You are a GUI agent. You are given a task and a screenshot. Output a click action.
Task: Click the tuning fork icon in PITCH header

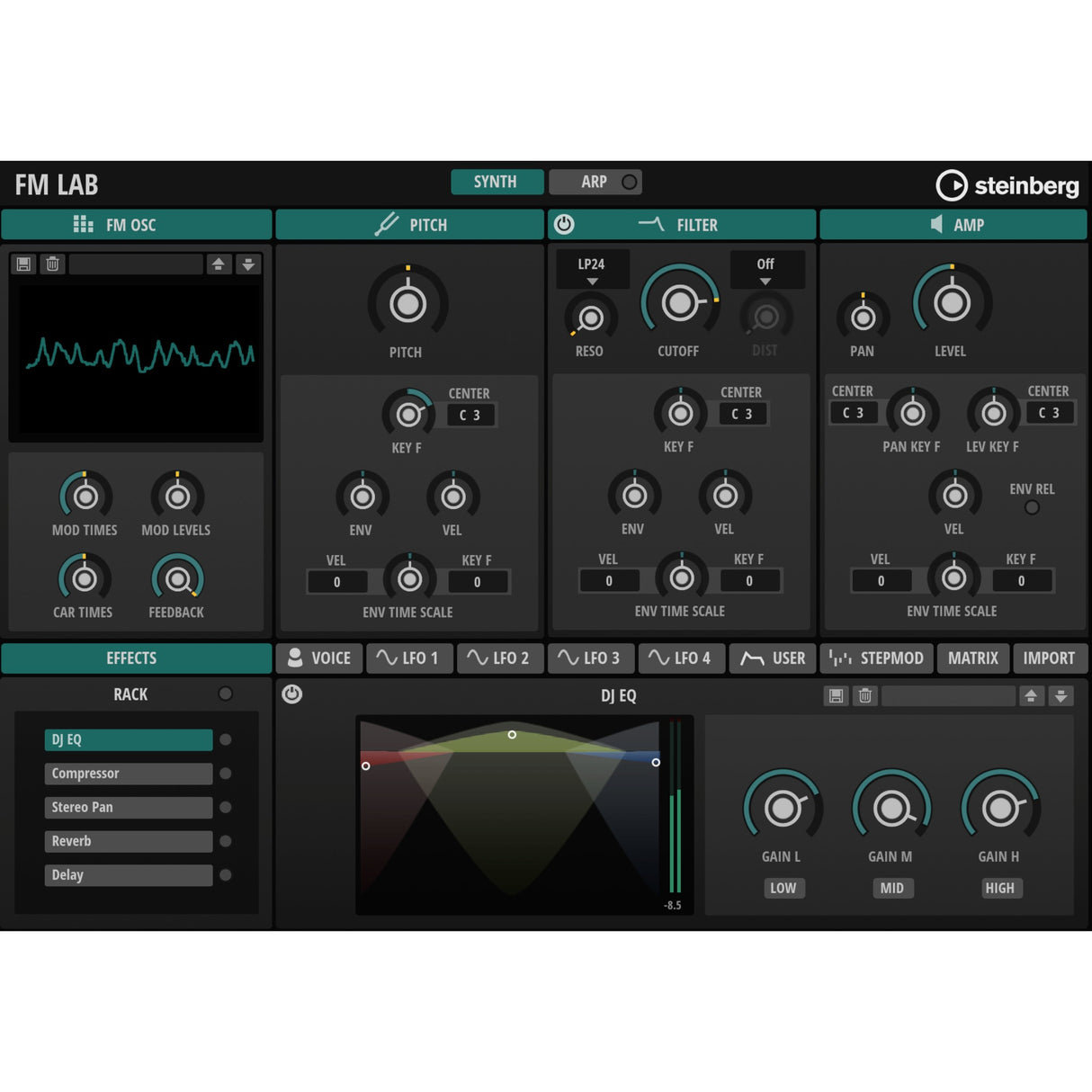[387, 224]
